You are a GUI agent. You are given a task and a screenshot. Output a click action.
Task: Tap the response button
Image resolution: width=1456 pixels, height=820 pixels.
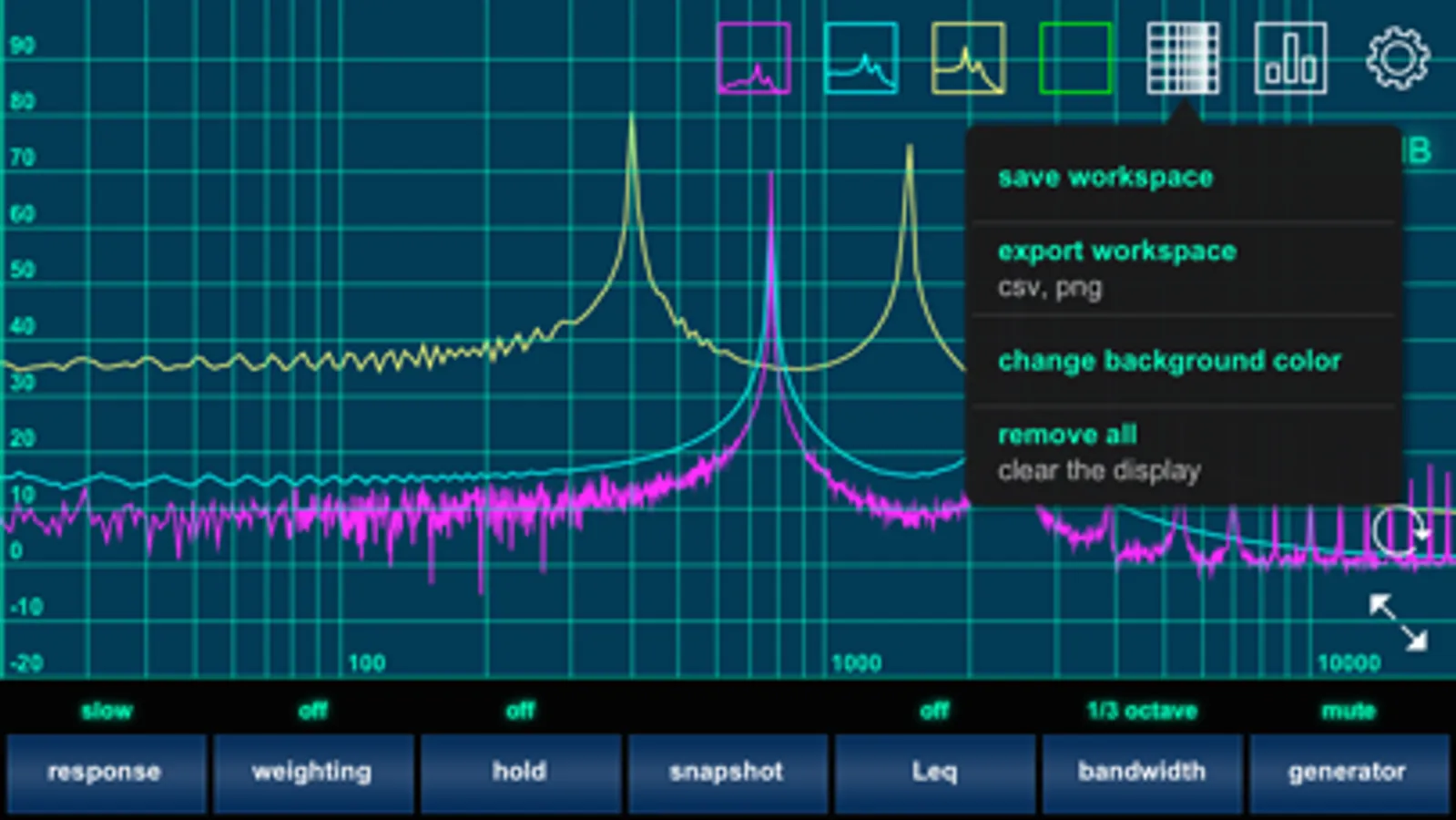coord(105,773)
